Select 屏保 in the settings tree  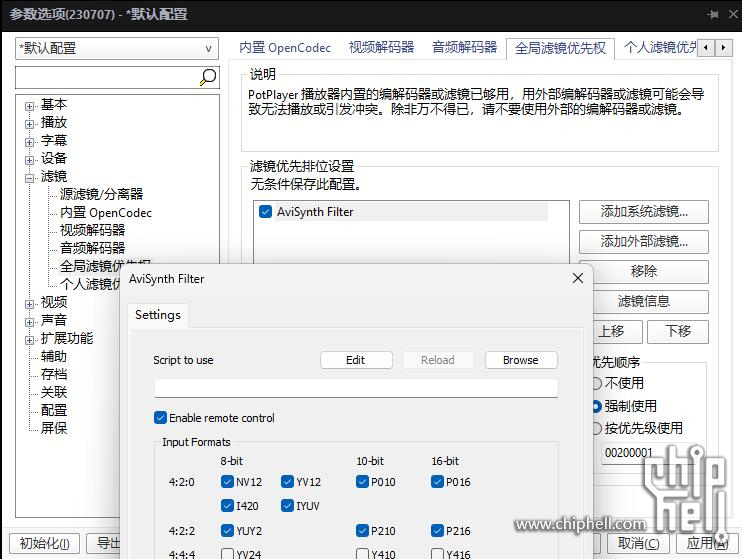point(53,428)
